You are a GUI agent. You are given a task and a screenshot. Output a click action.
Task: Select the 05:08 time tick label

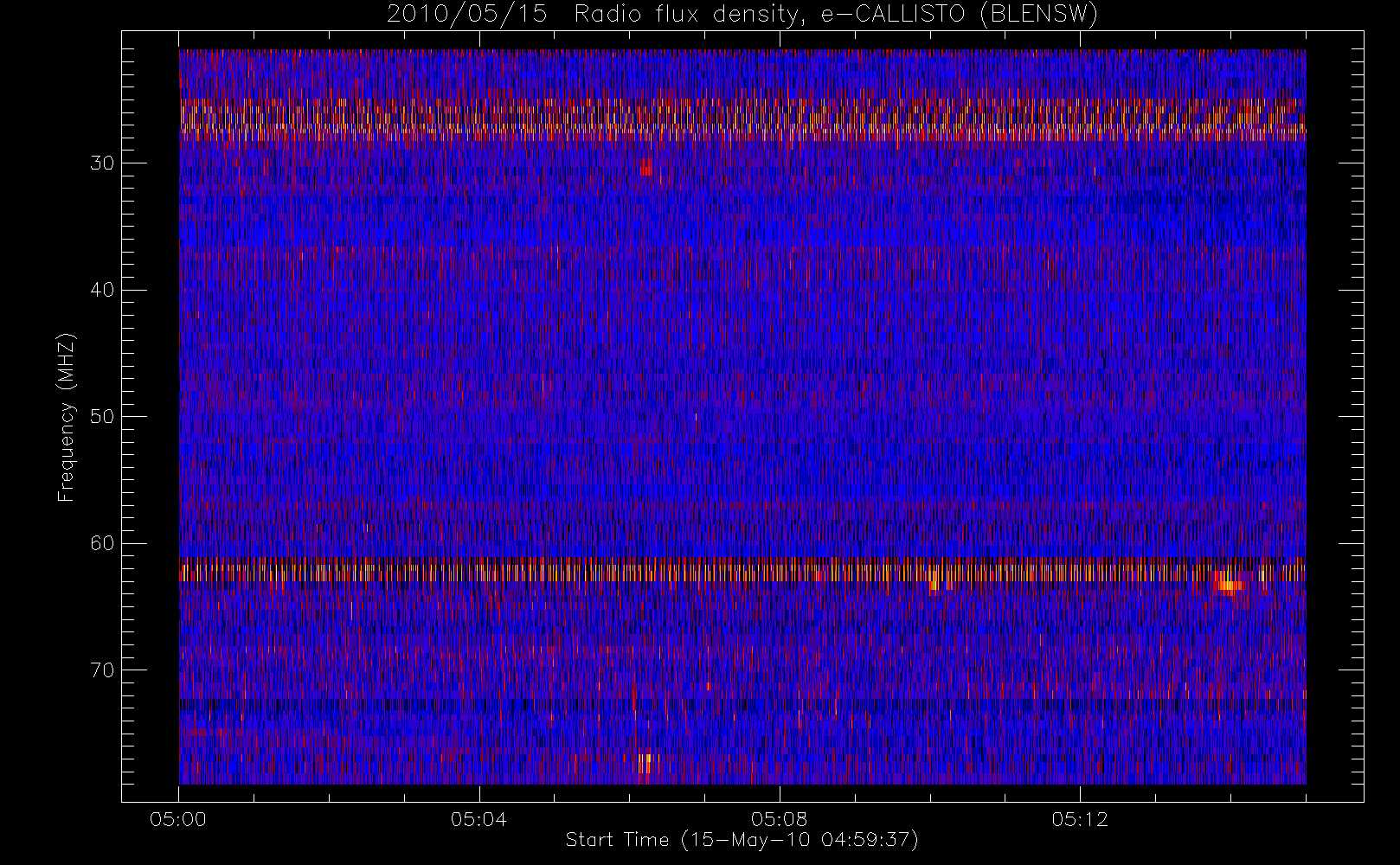(x=779, y=819)
